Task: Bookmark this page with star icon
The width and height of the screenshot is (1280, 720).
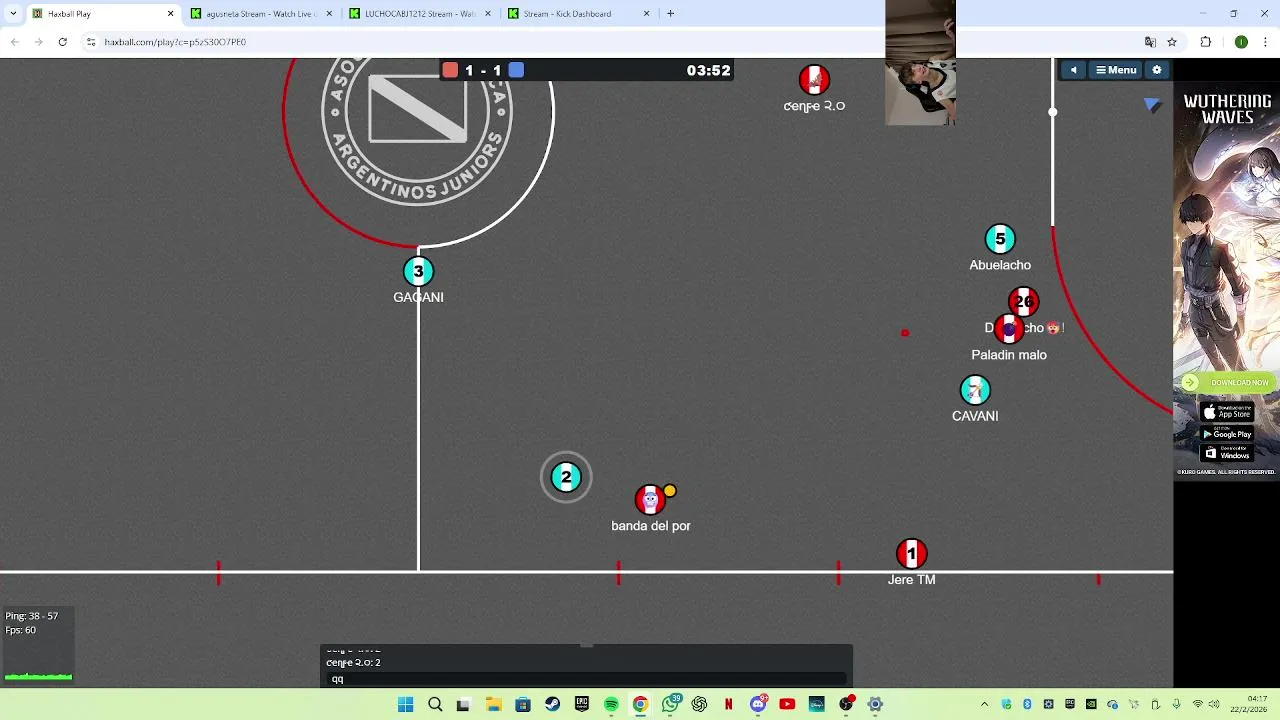Action: click(1172, 42)
